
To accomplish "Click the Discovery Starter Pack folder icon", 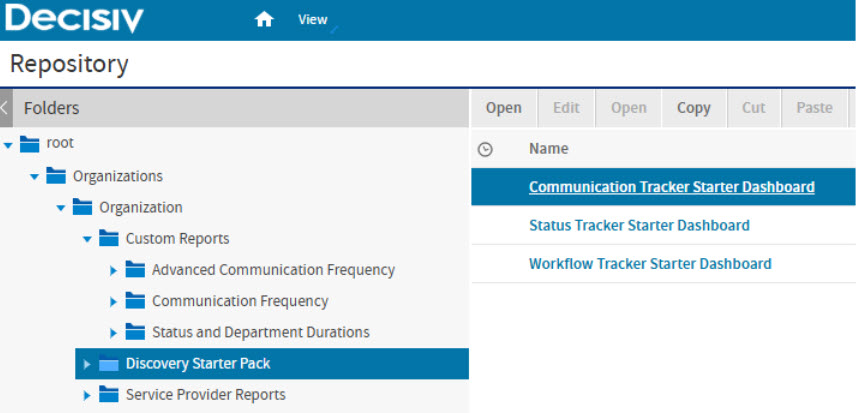I will click(x=108, y=363).
